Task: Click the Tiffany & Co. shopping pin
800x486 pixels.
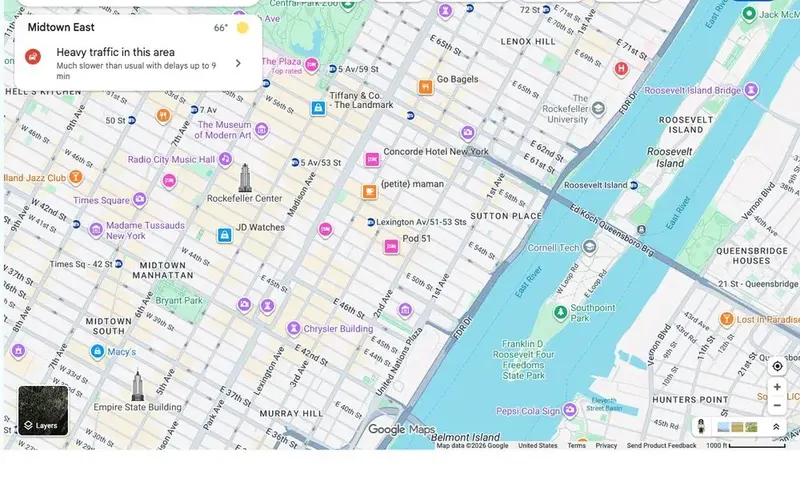Action: tap(318, 108)
